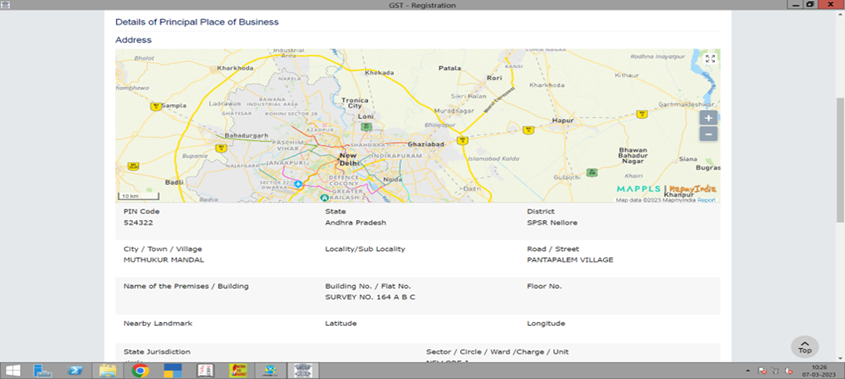The width and height of the screenshot is (845, 379).
Task: Open the blue mascot taskbar app
Action: coord(270,370)
